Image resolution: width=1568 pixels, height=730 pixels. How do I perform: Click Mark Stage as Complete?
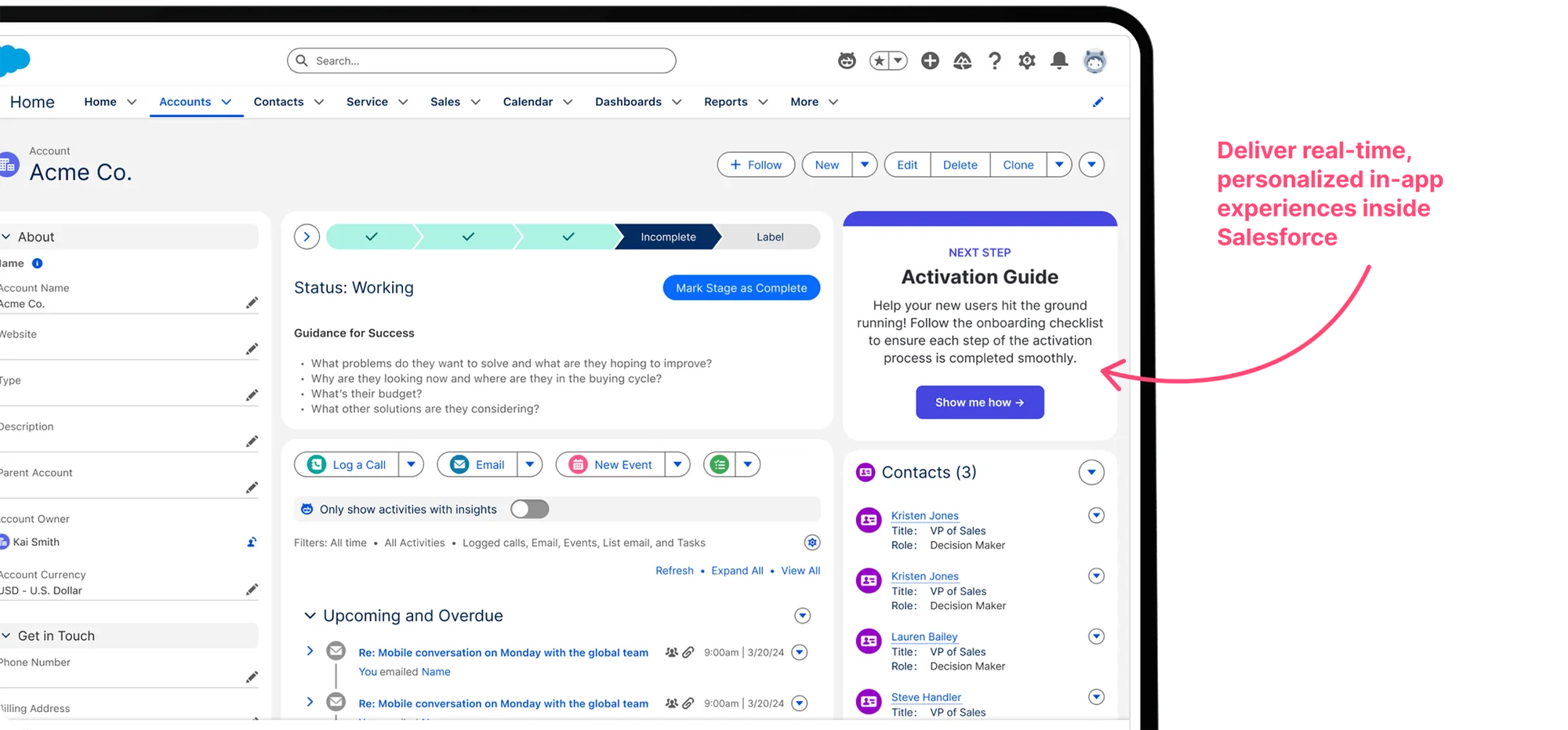(x=742, y=288)
